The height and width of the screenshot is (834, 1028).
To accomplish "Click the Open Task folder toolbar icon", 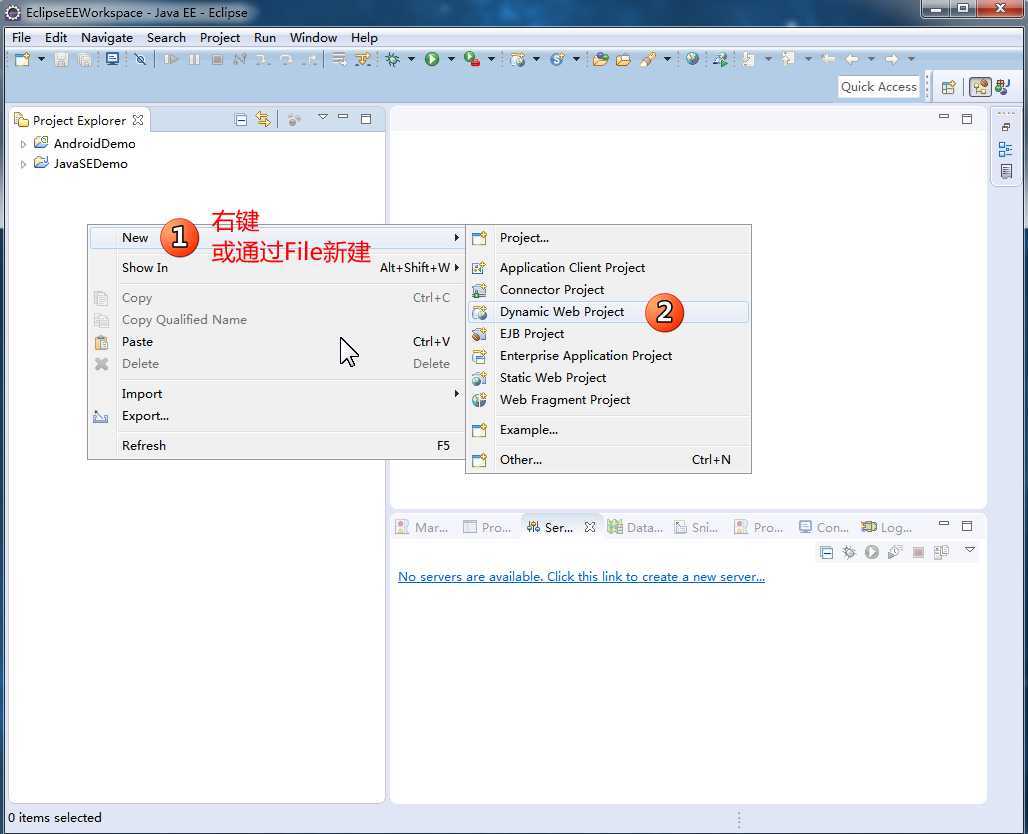I will click(623, 60).
